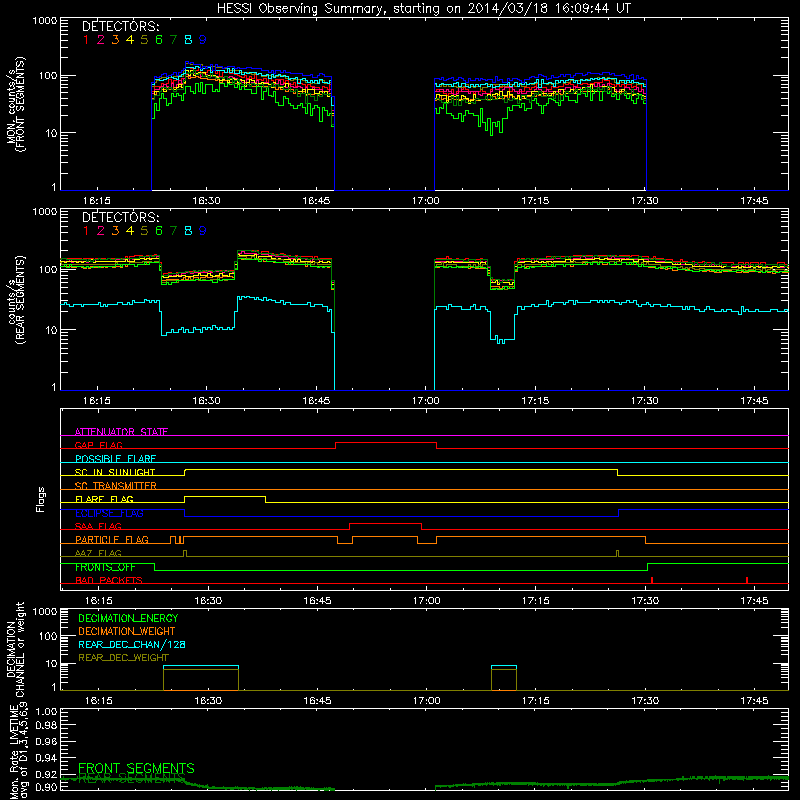Click the Flags vertical axis label
800x800 pixels.
pyautogui.click(x=40, y=499)
